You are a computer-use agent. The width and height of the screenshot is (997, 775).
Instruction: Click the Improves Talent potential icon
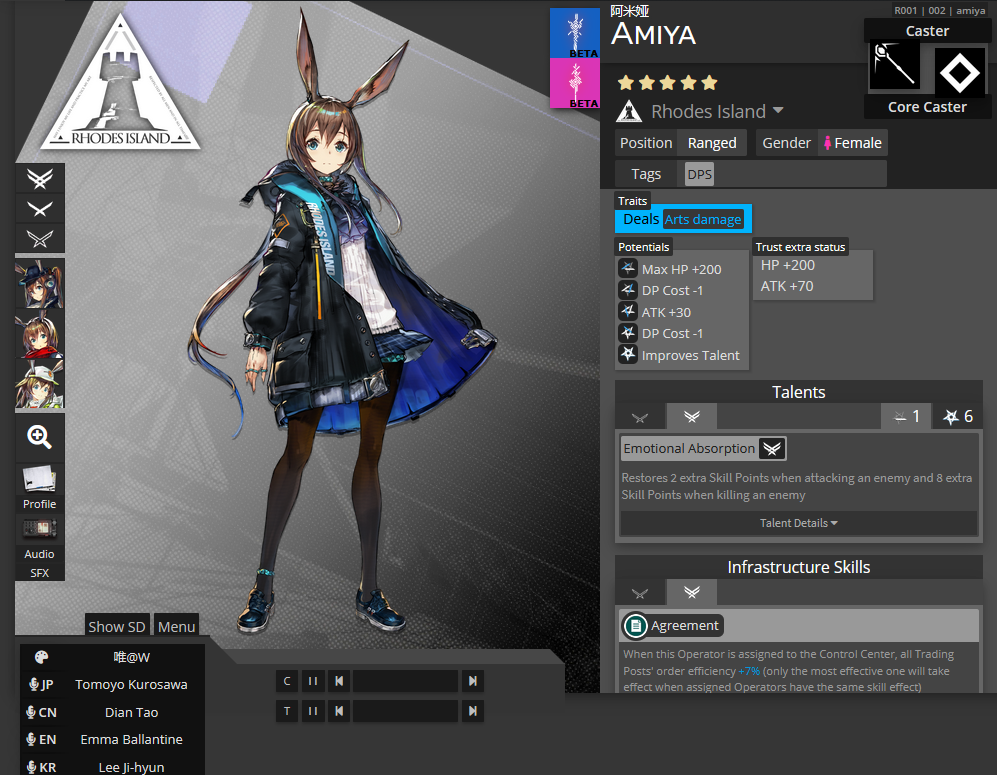[x=628, y=355]
